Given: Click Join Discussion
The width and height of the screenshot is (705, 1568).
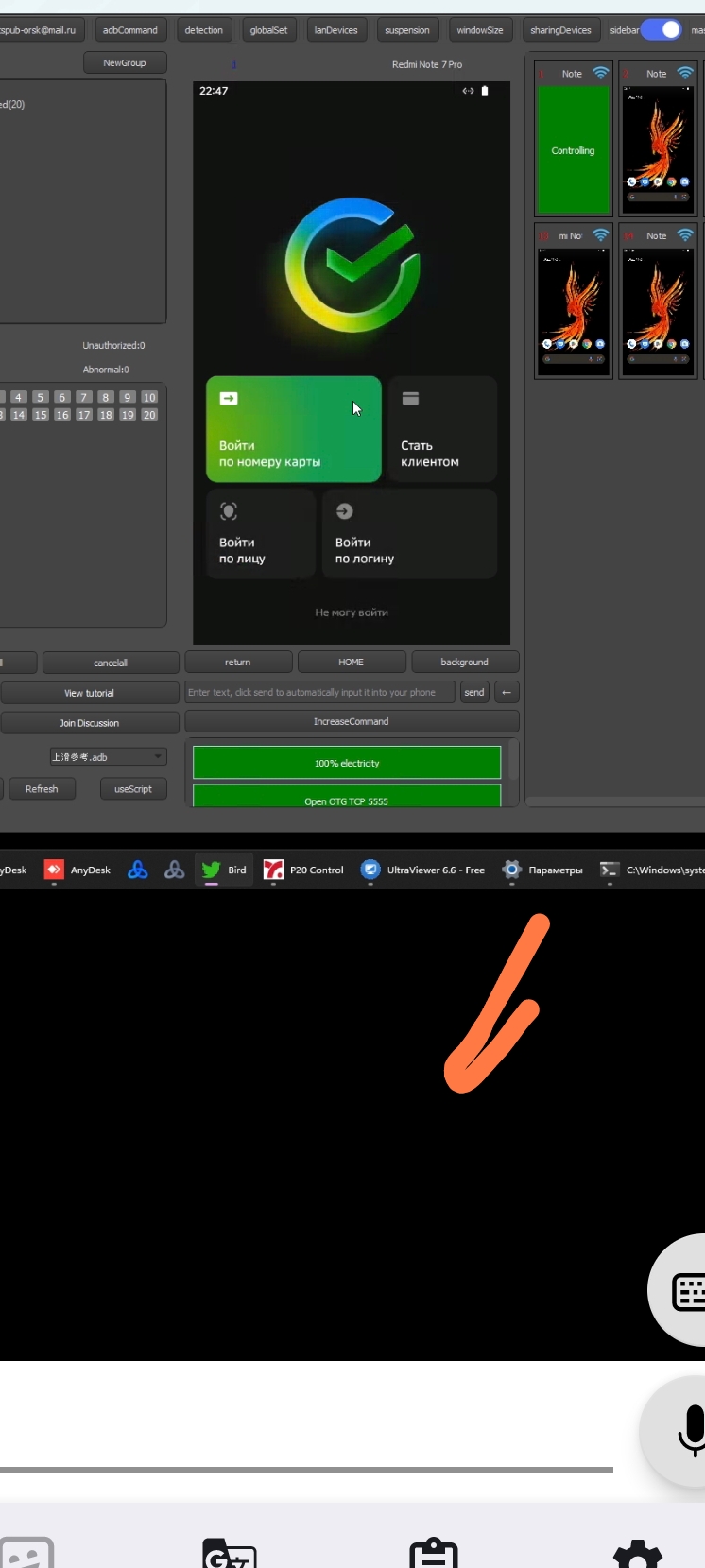Looking at the screenshot, I should 90,723.
